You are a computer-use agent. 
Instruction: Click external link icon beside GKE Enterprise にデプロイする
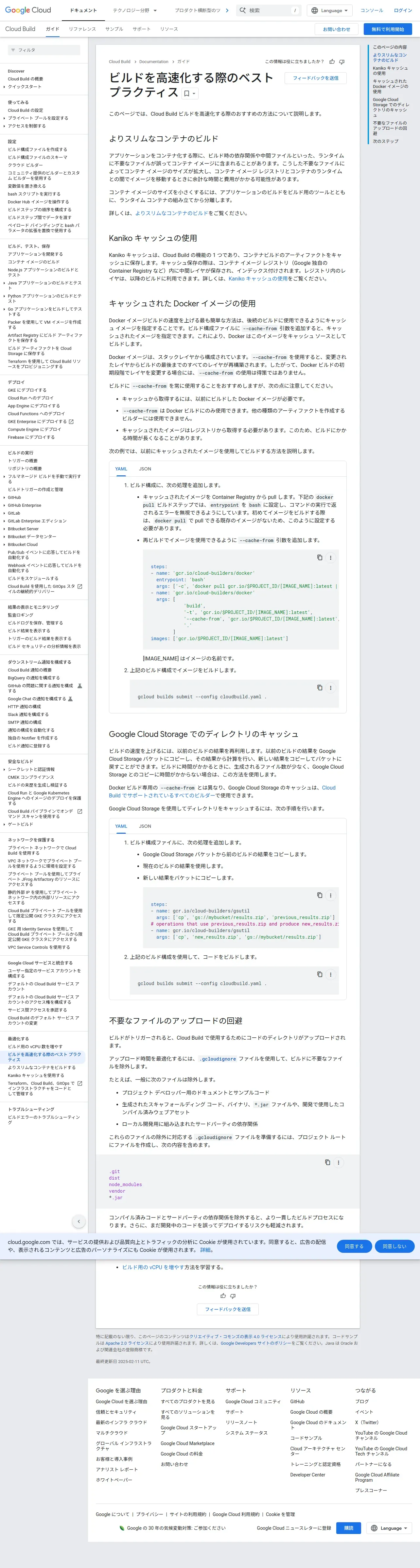[71, 421]
